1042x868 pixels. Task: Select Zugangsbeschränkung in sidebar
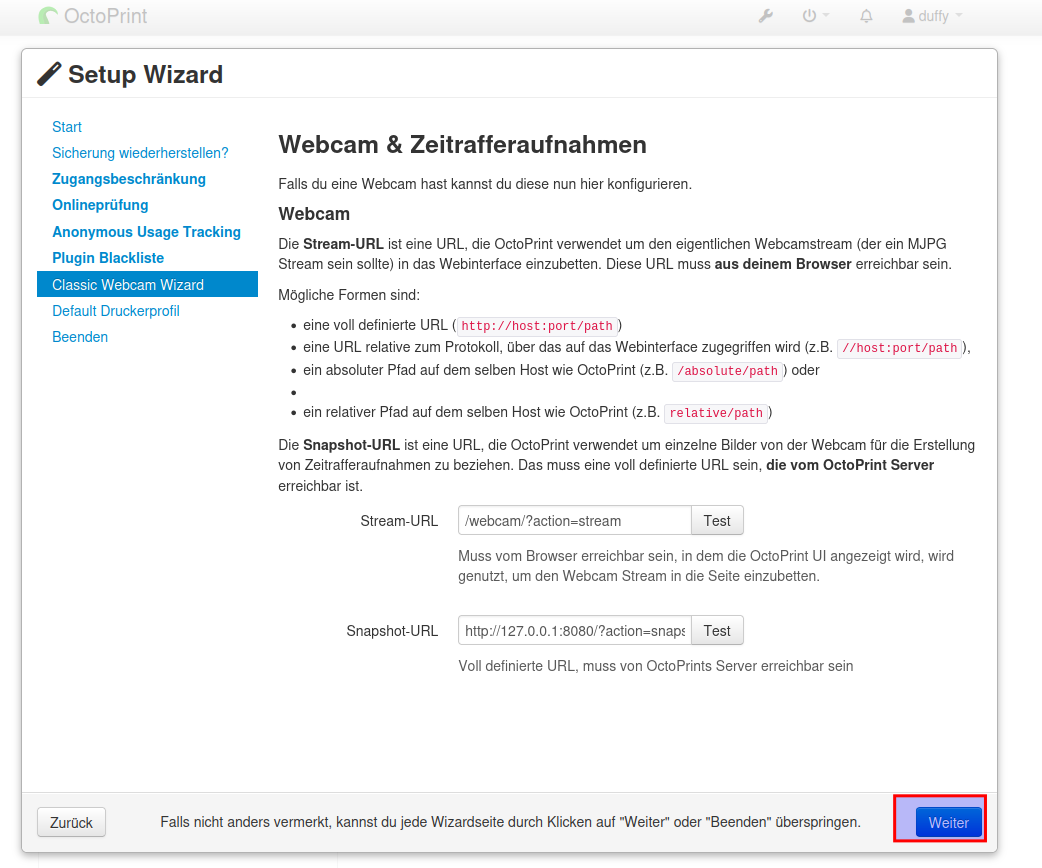click(x=129, y=179)
